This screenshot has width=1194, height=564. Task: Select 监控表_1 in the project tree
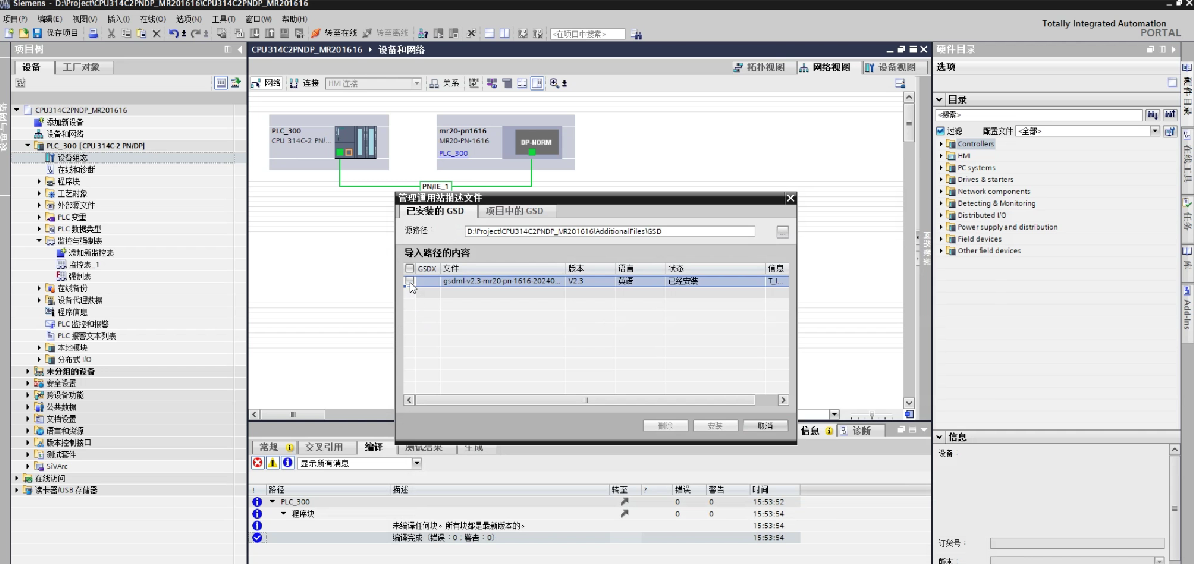[x=84, y=264]
